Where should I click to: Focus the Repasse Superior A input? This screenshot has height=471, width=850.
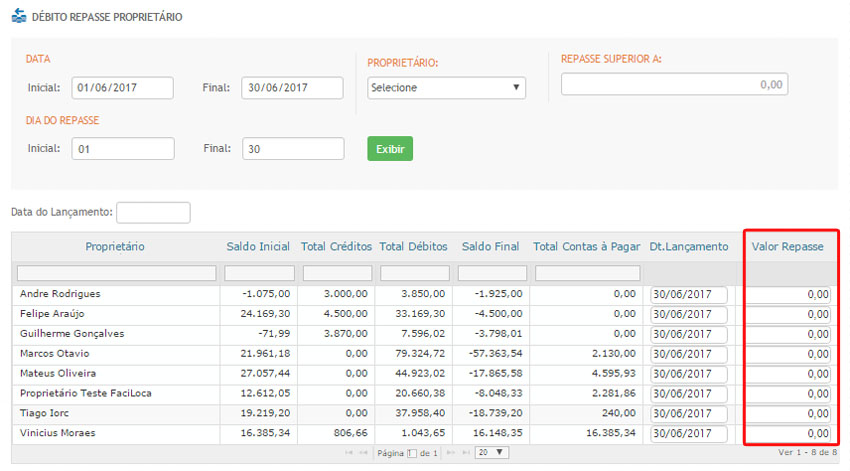pyautogui.click(x=674, y=85)
